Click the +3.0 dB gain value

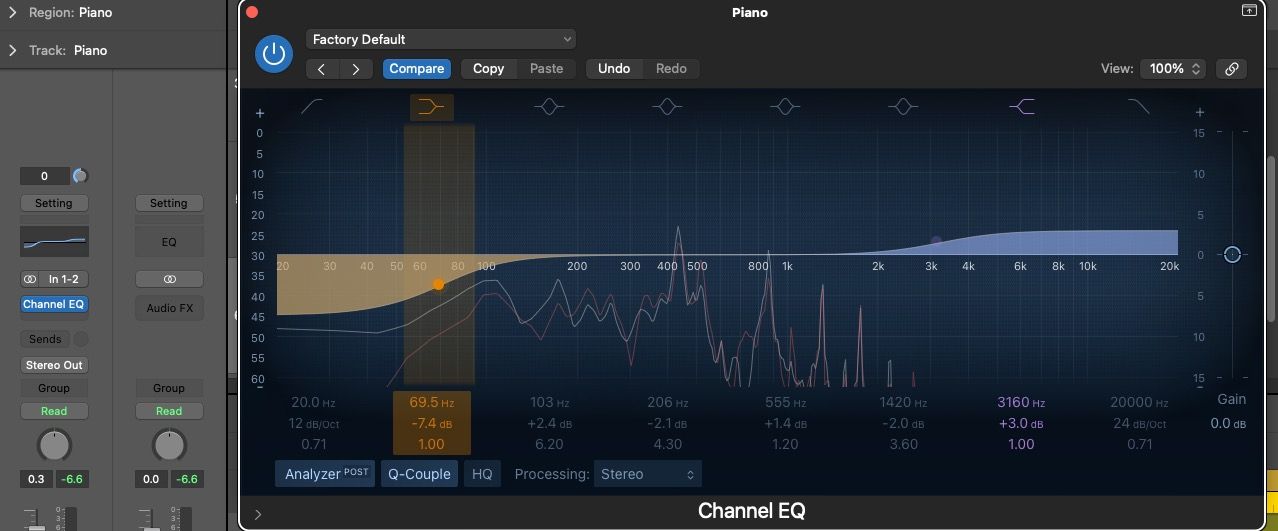[x=1021, y=424]
